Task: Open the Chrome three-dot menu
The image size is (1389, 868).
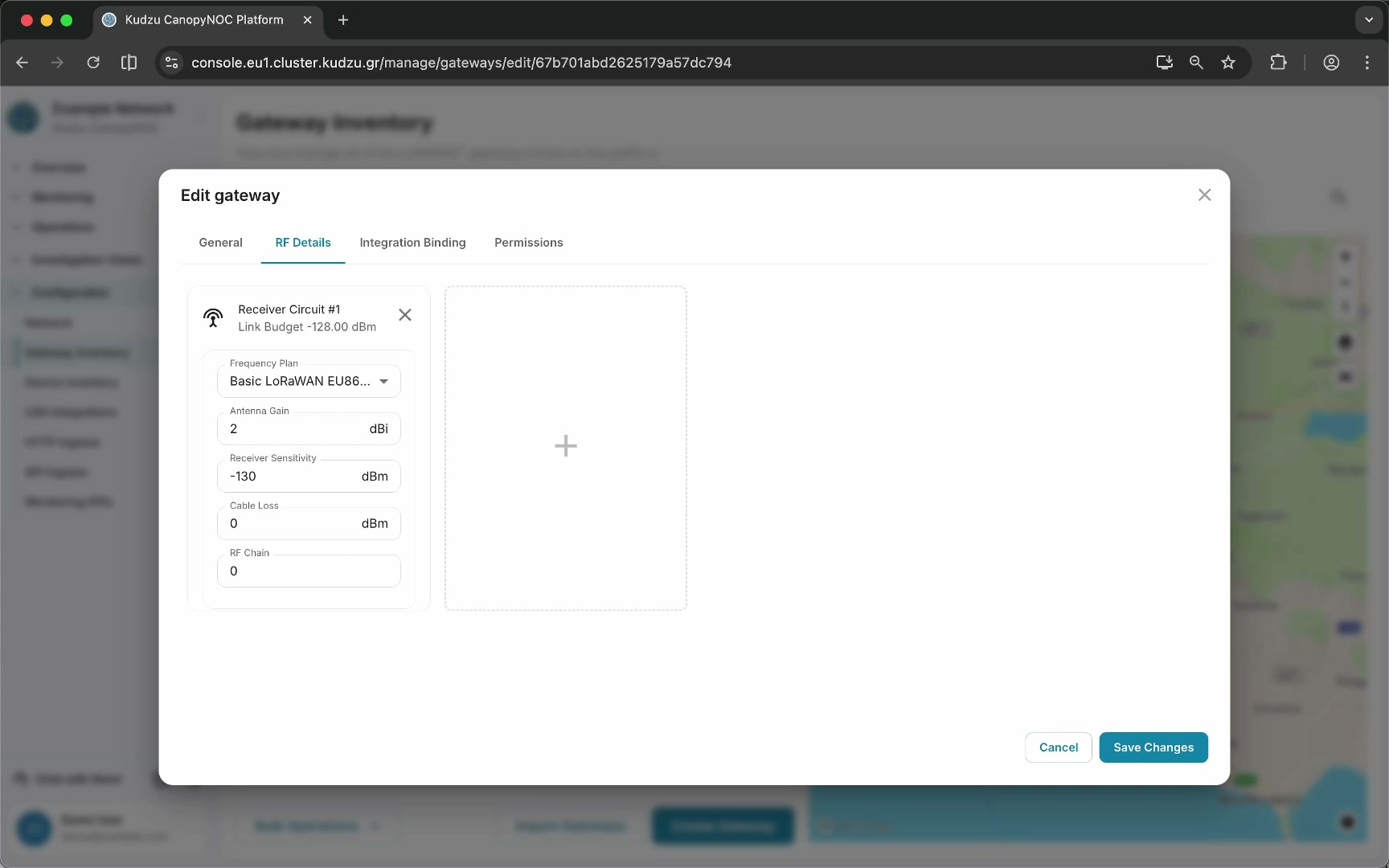Action: coord(1367,63)
